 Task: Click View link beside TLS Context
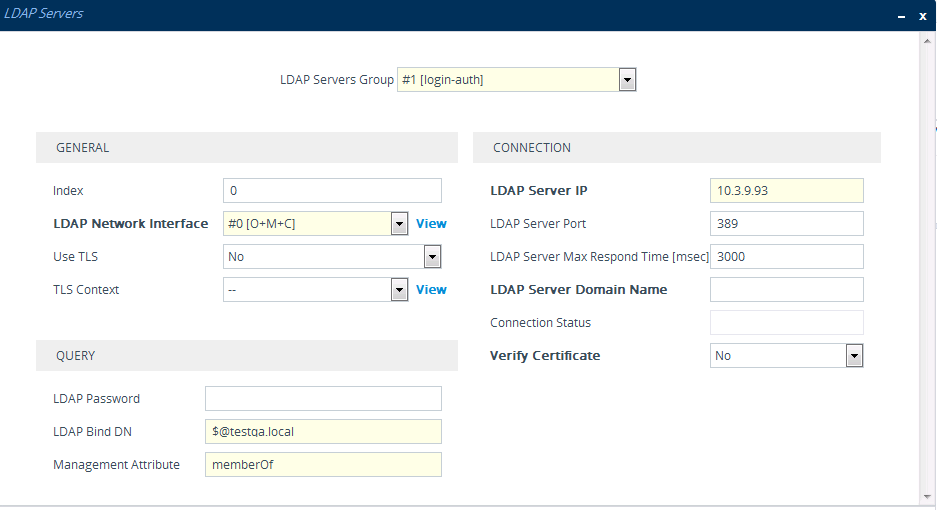click(431, 290)
